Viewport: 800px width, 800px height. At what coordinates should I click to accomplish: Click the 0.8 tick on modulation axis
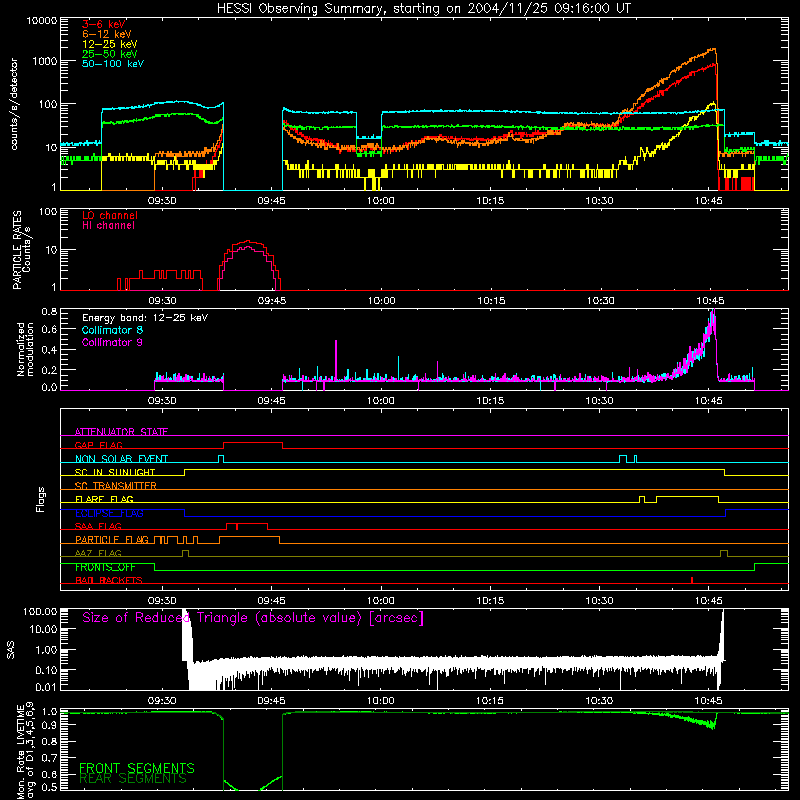point(49,311)
